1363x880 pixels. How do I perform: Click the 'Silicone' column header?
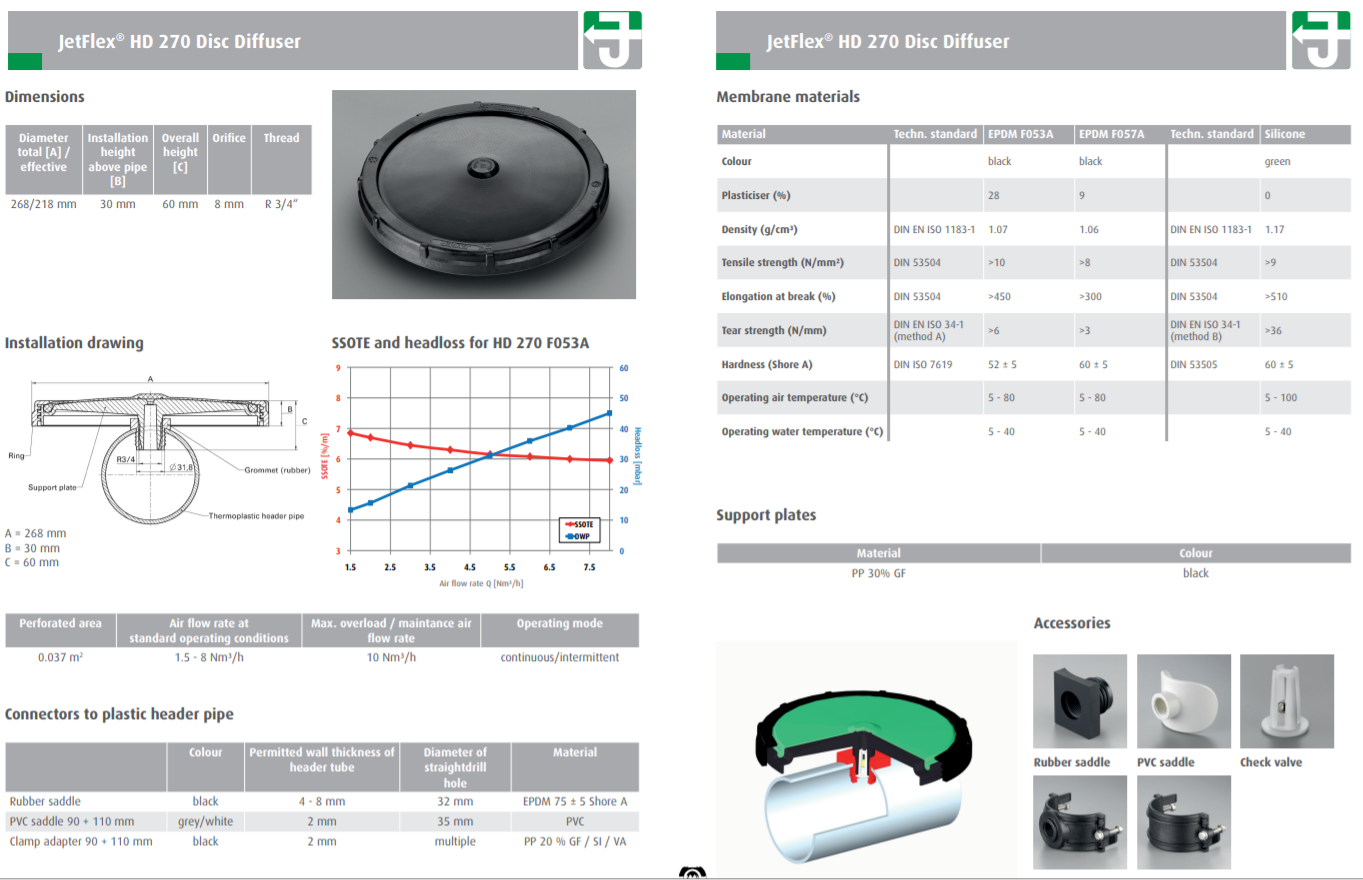[1285, 134]
